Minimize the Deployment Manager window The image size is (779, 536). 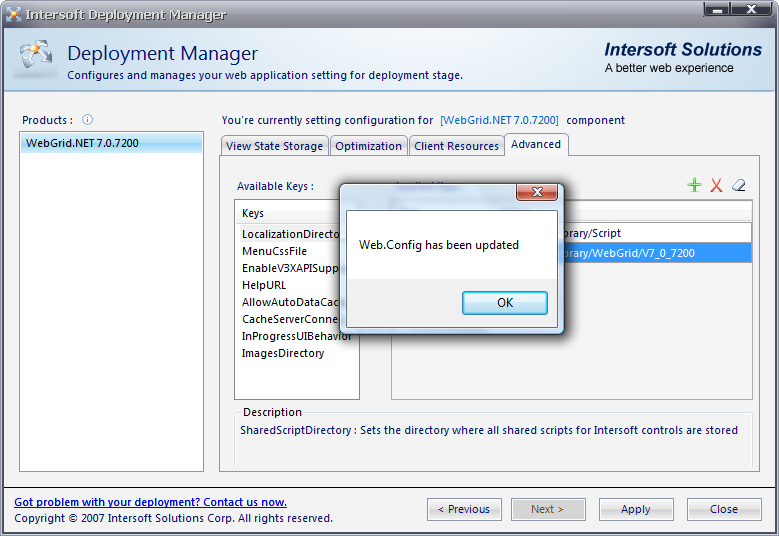[717, 9]
